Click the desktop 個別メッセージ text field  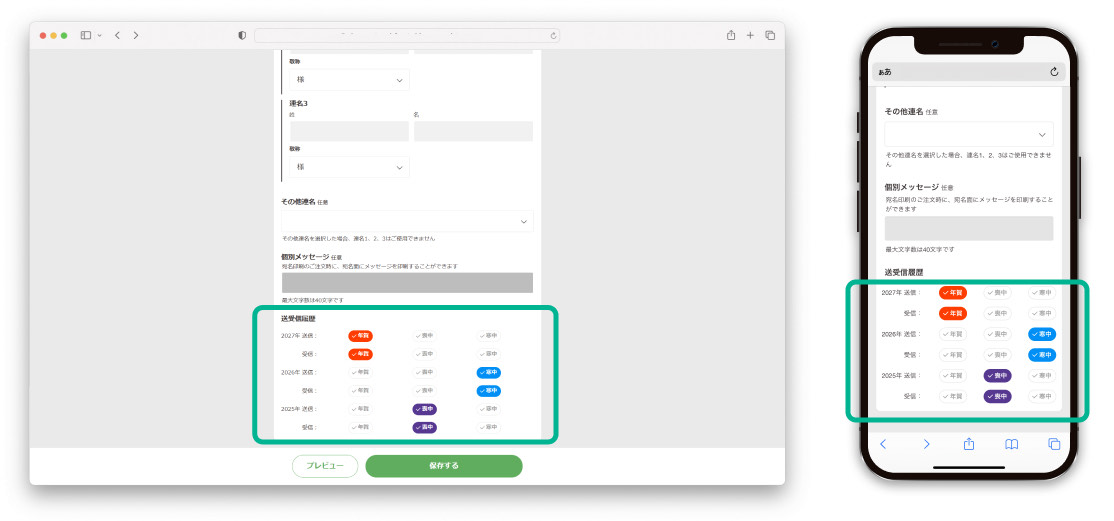pyautogui.click(x=407, y=282)
